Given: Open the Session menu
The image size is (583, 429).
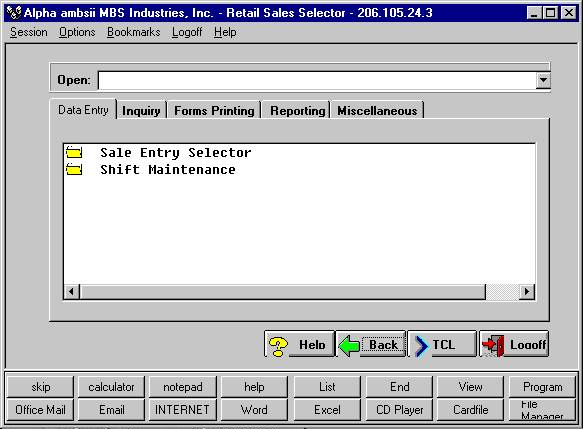Looking at the screenshot, I should [29, 32].
